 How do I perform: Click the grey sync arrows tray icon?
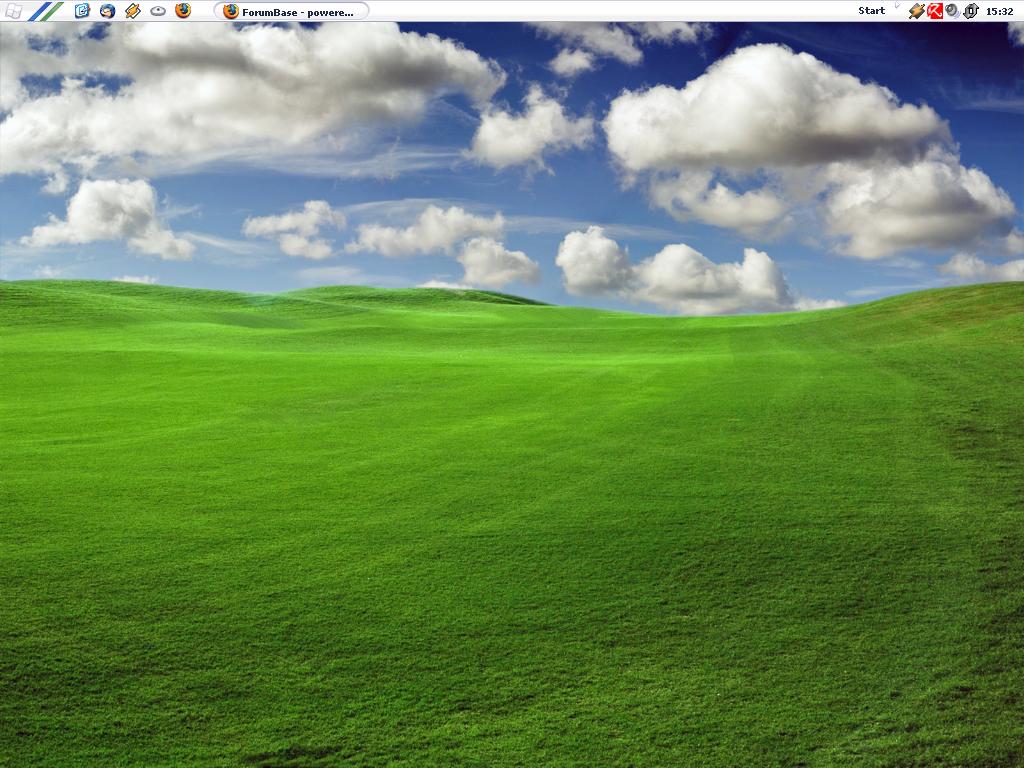pos(971,10)
